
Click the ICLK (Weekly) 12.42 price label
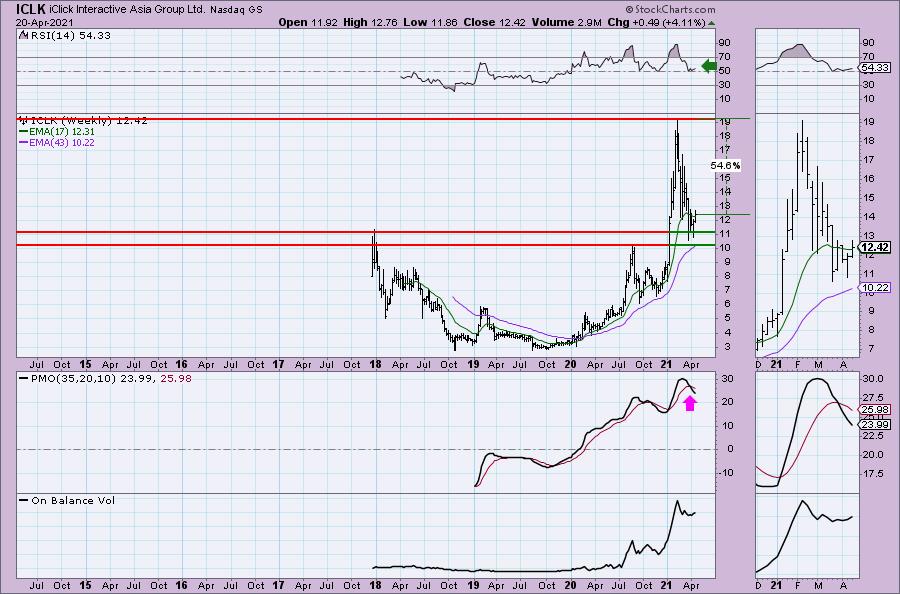(88, 121)
